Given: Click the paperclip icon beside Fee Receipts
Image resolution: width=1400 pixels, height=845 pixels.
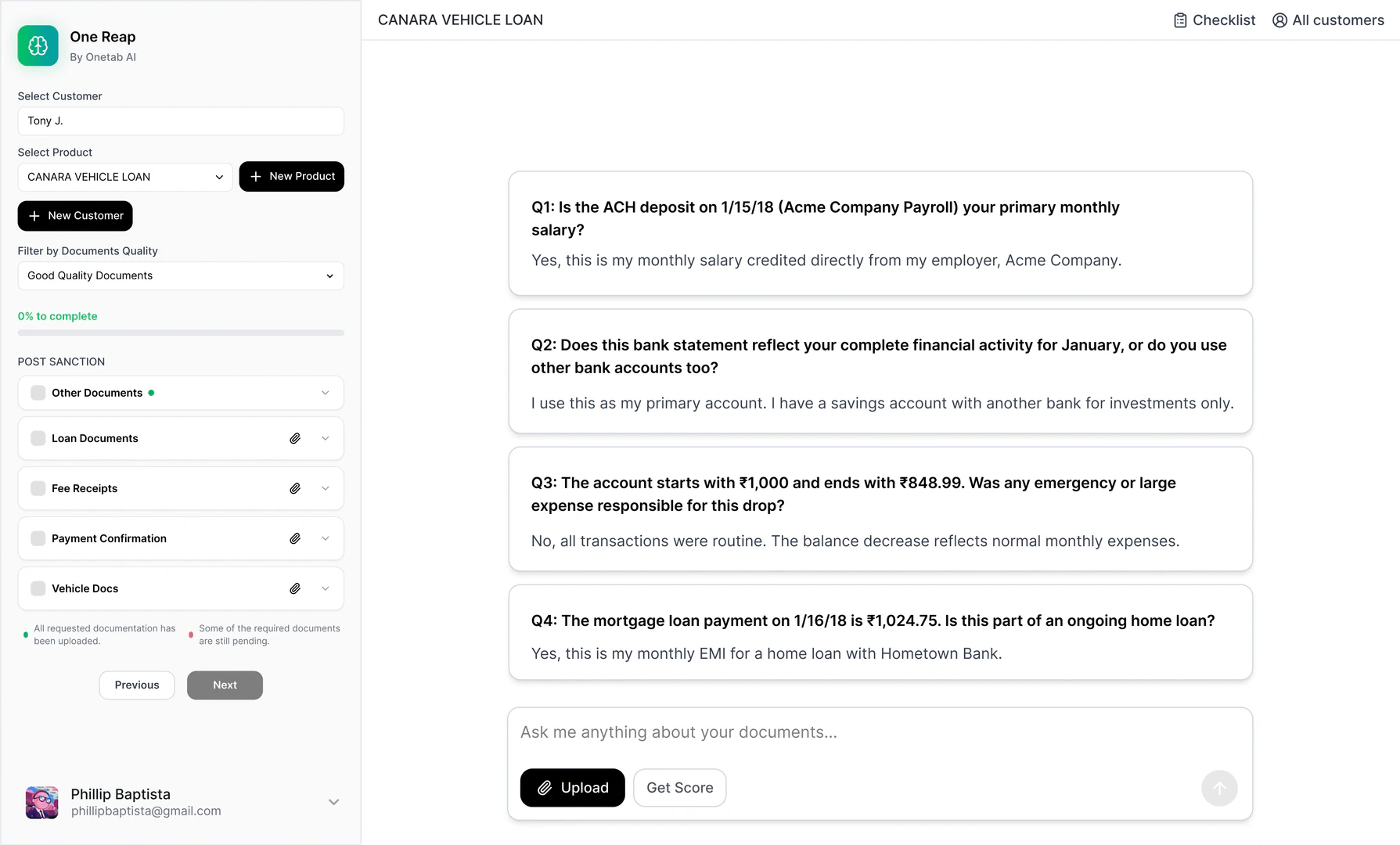Looking at the screenshot, I should pos(295,488).
